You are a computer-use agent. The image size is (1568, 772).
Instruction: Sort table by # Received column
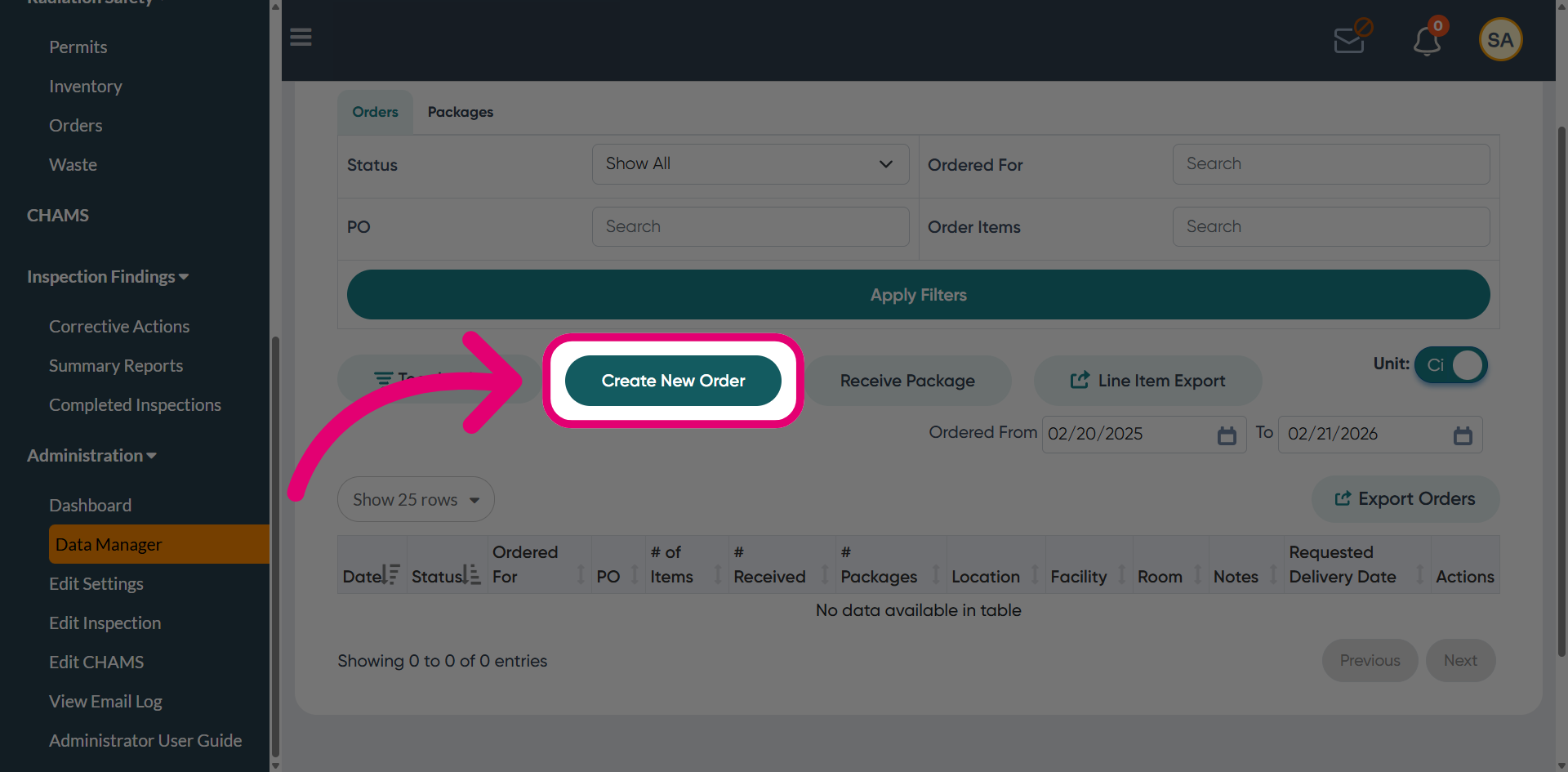(782, 564)
